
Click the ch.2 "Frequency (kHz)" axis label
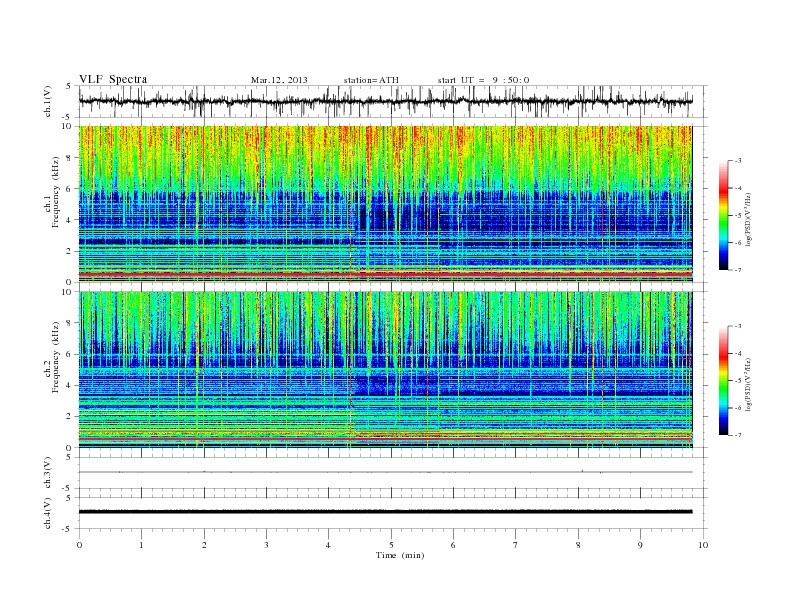pyautogui.click(x=55, y=356)
